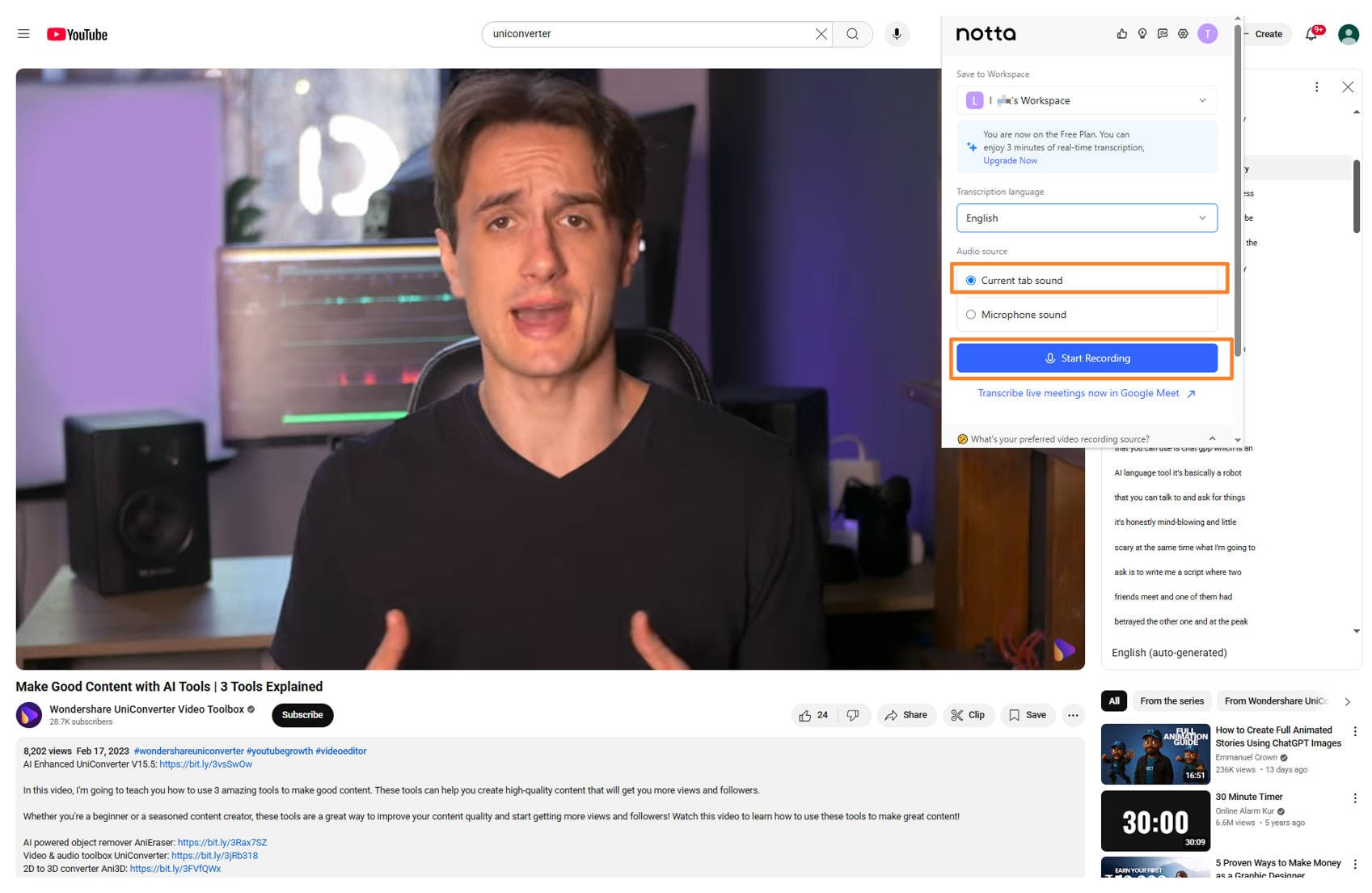This screenshot has height=893, width=1372.
Task: Open the feedback chat icon in Notta
Action: 1162,34
